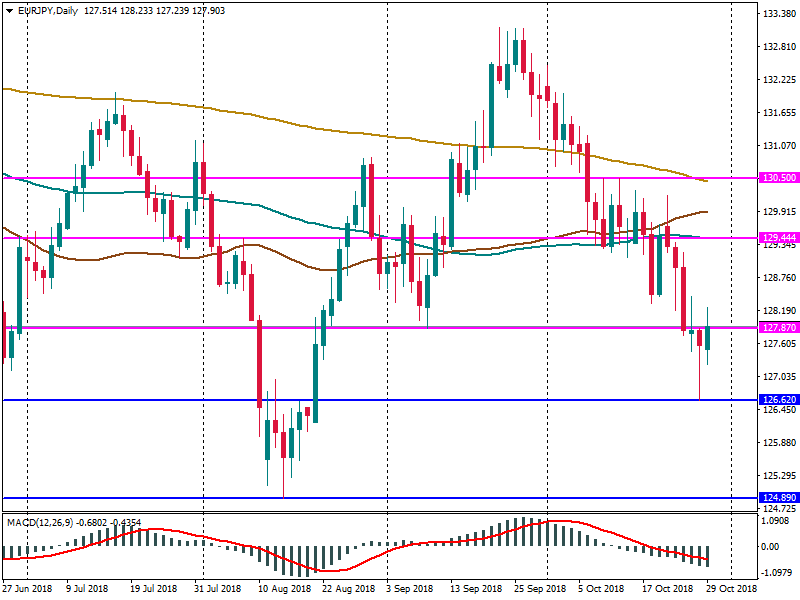The width and height of the screenshot is (800, 600).
Task: Select the magenta 130.500 price label
Action: point(777,177)
